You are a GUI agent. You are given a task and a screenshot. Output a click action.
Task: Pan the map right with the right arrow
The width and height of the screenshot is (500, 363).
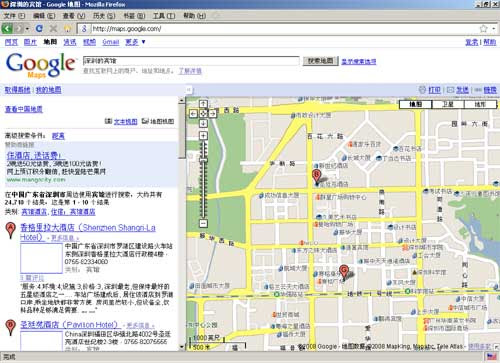pos(213,114)
